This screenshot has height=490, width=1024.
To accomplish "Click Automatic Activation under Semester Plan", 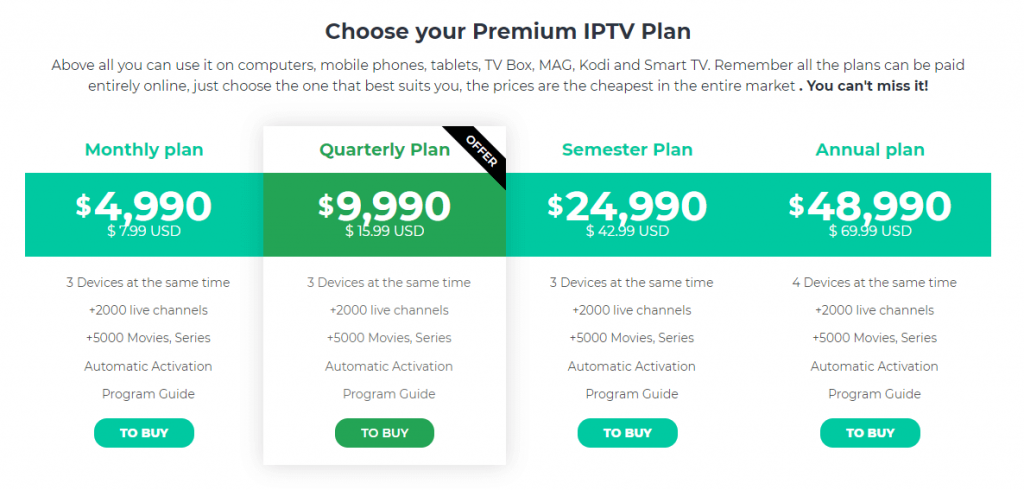I will (x=632, y=366).
